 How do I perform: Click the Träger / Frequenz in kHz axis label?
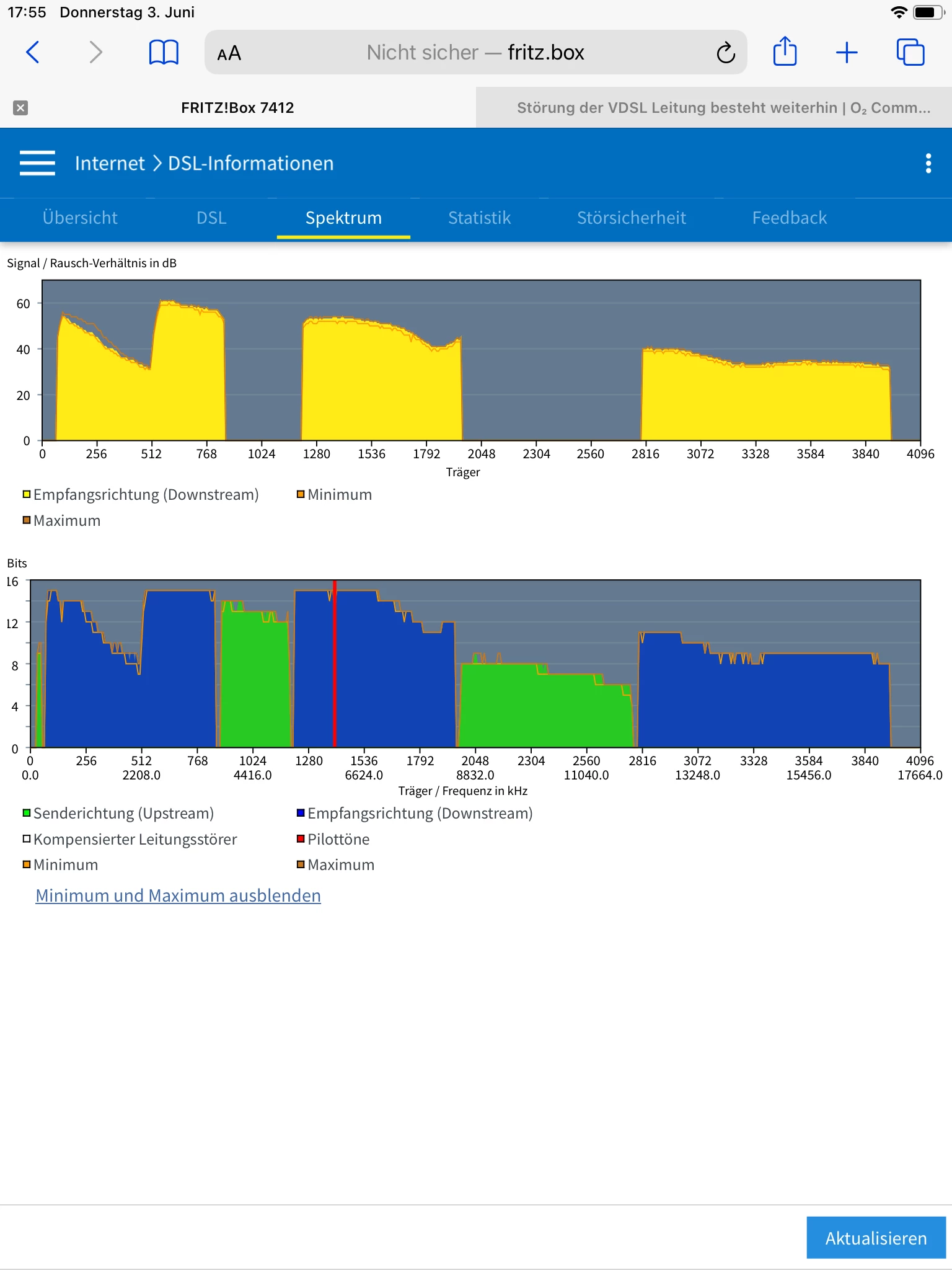pyautogui.click(x=463, y=791)
